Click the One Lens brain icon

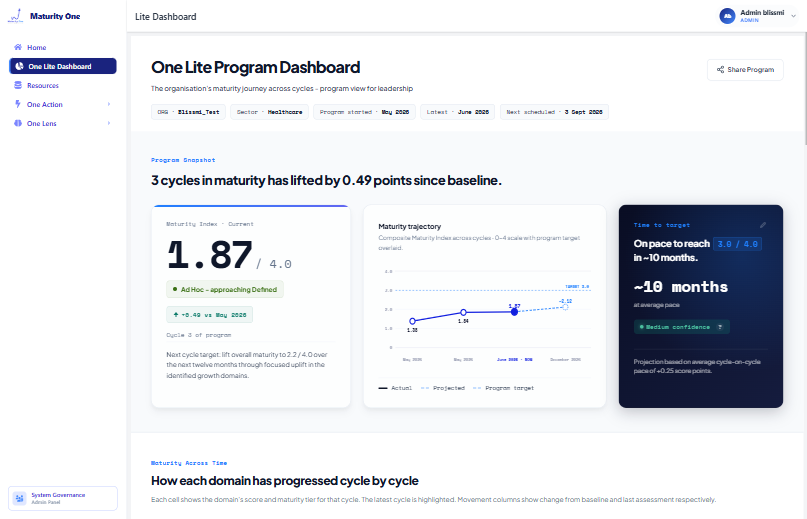click(x=18, y=123)
